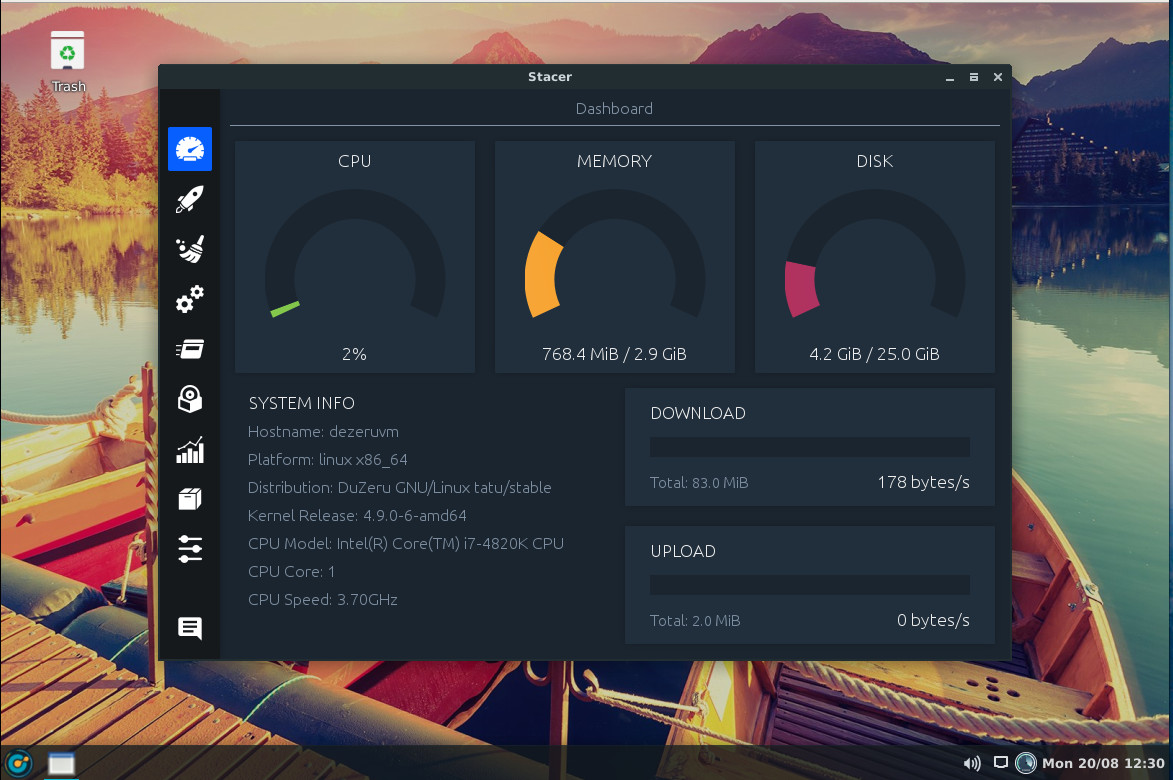Click the Upload speed bar
The width and height of the screenshot is (1173, 780).
tap(810, 585)
